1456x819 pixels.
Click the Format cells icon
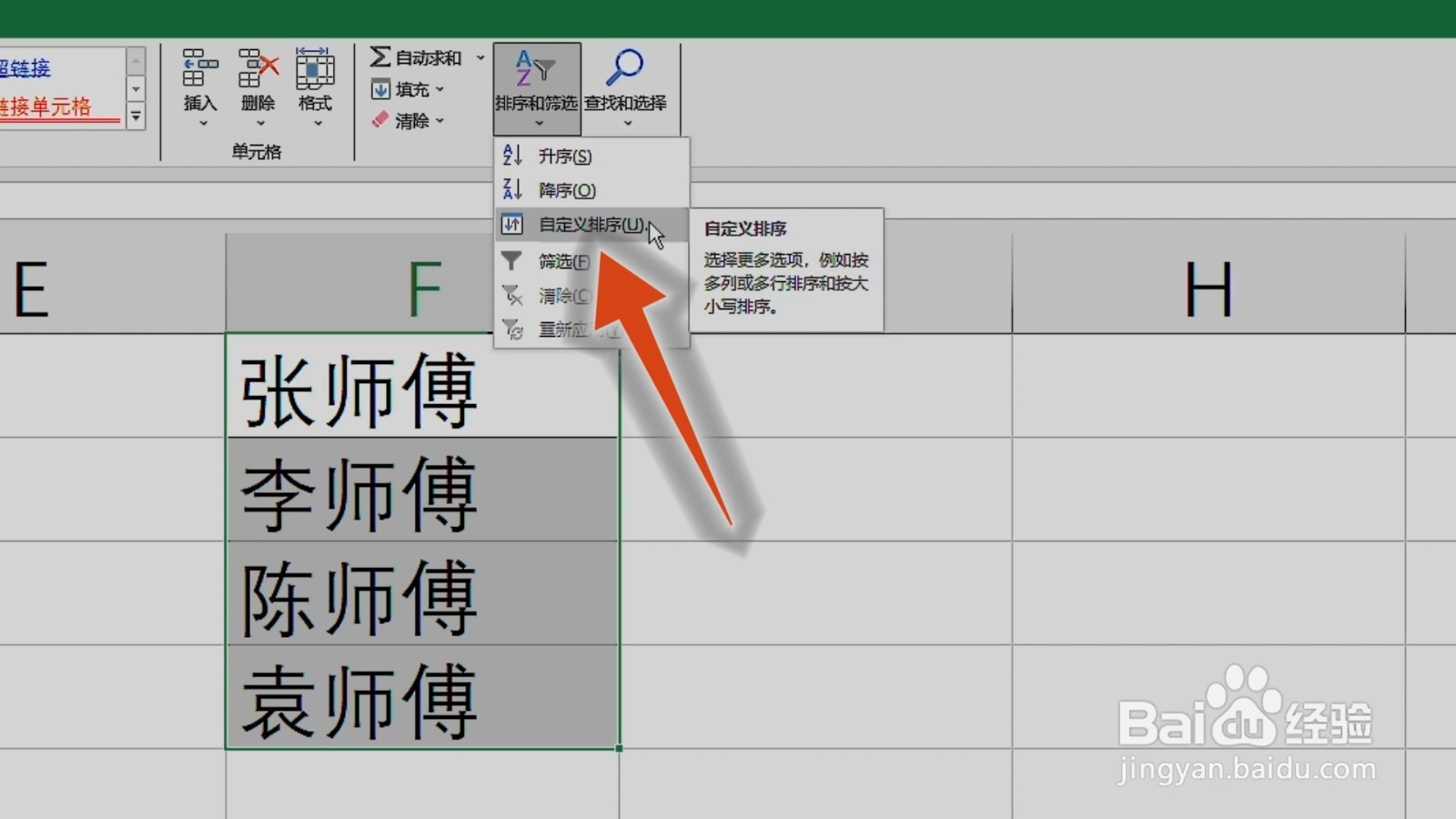click(x=315, y=68)
